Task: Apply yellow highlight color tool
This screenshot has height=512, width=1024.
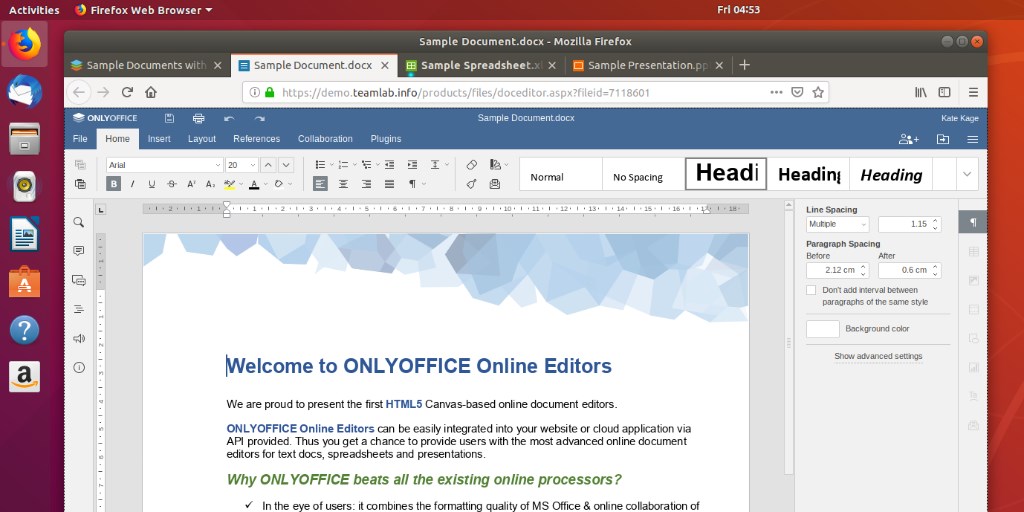Action: [x=229, y=184]
